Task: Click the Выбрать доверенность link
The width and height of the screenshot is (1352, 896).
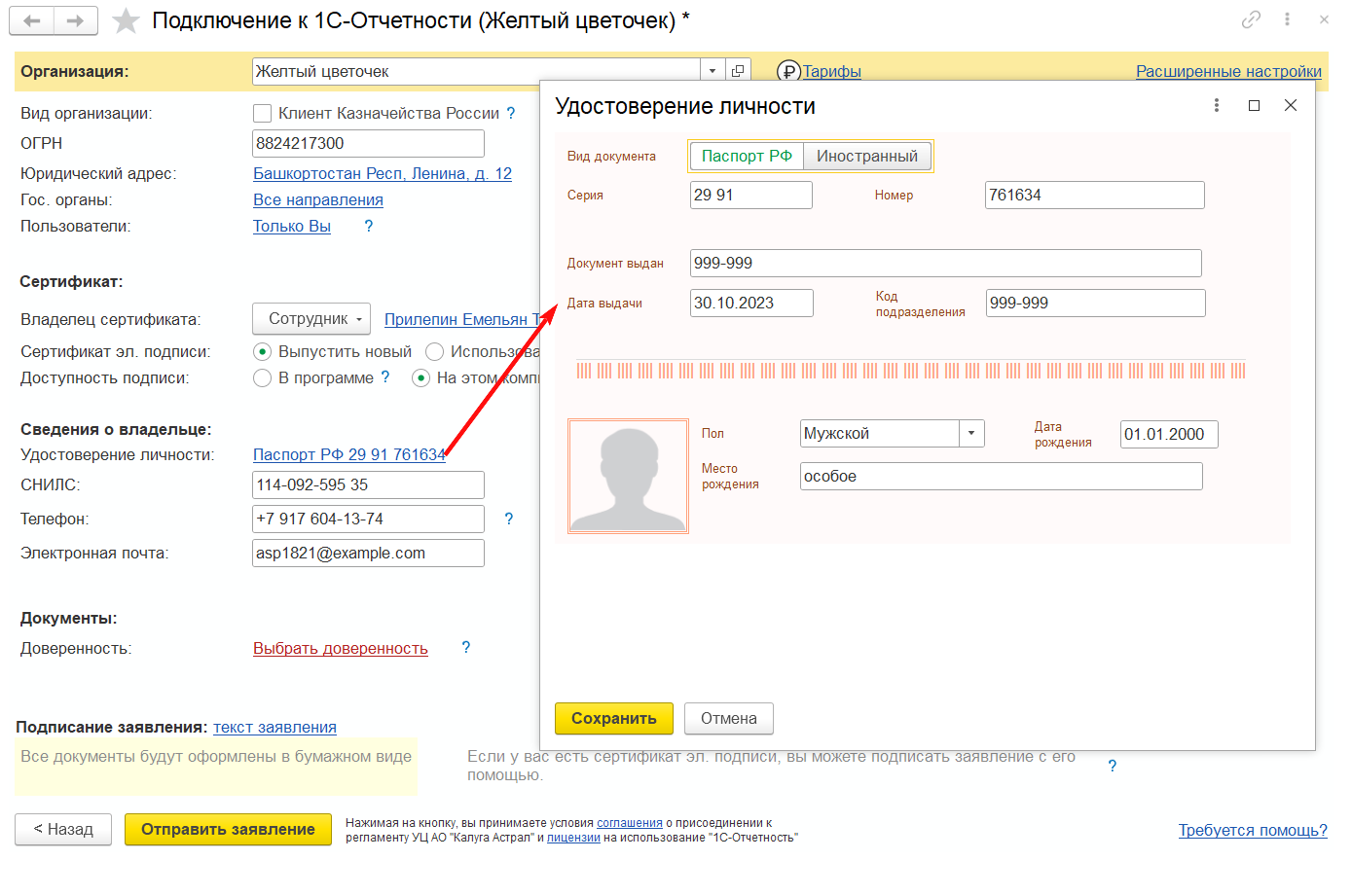Action: 341,648
